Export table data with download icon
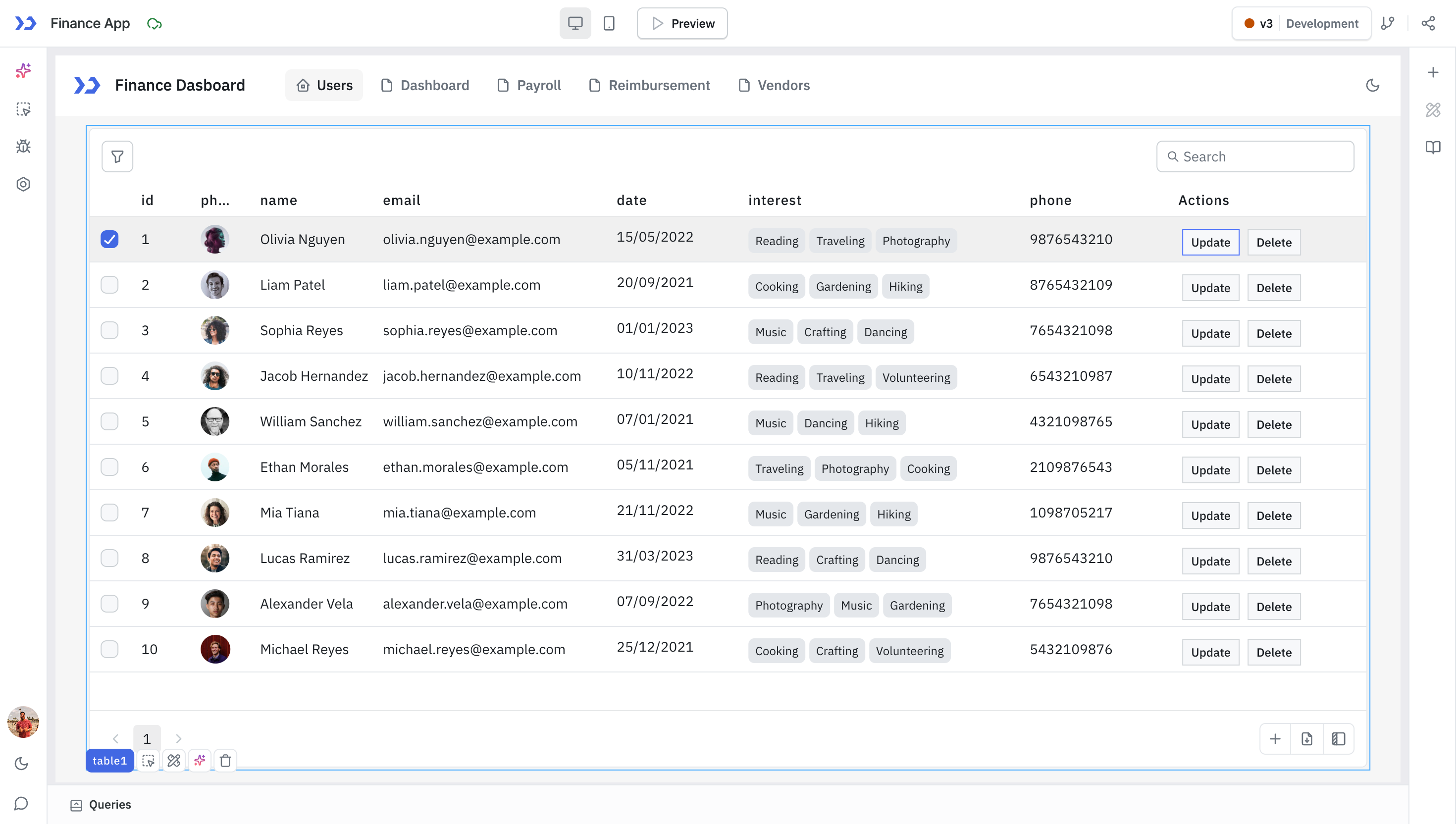The height and width of the screenshot is (824, 1456). [1307, 738]
